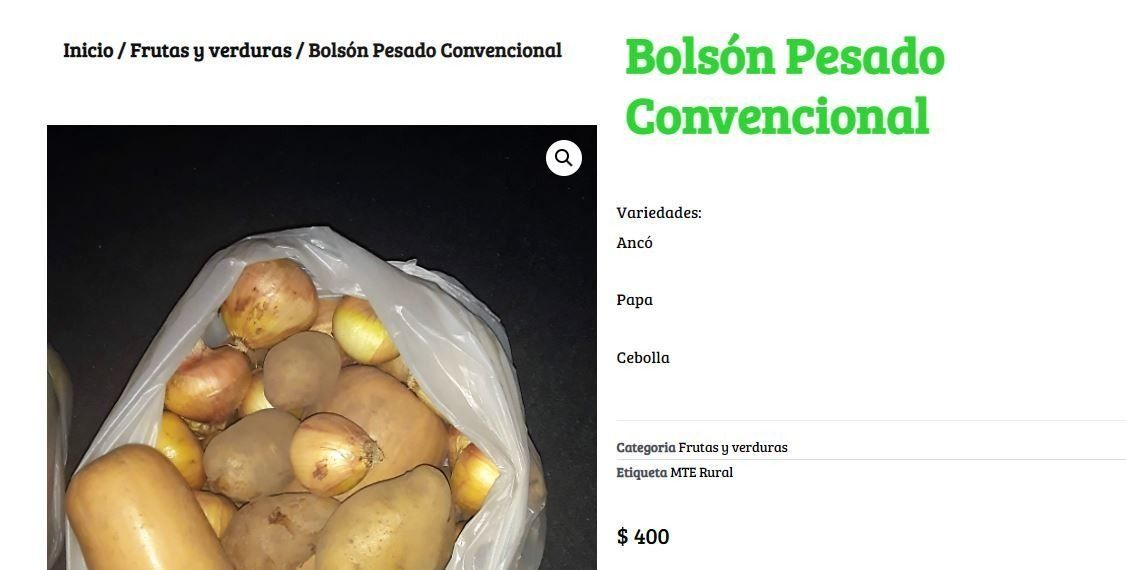Click the magnifier zoom icon on the photo
Screen dimensions: 1126x570
pos(564,158)
